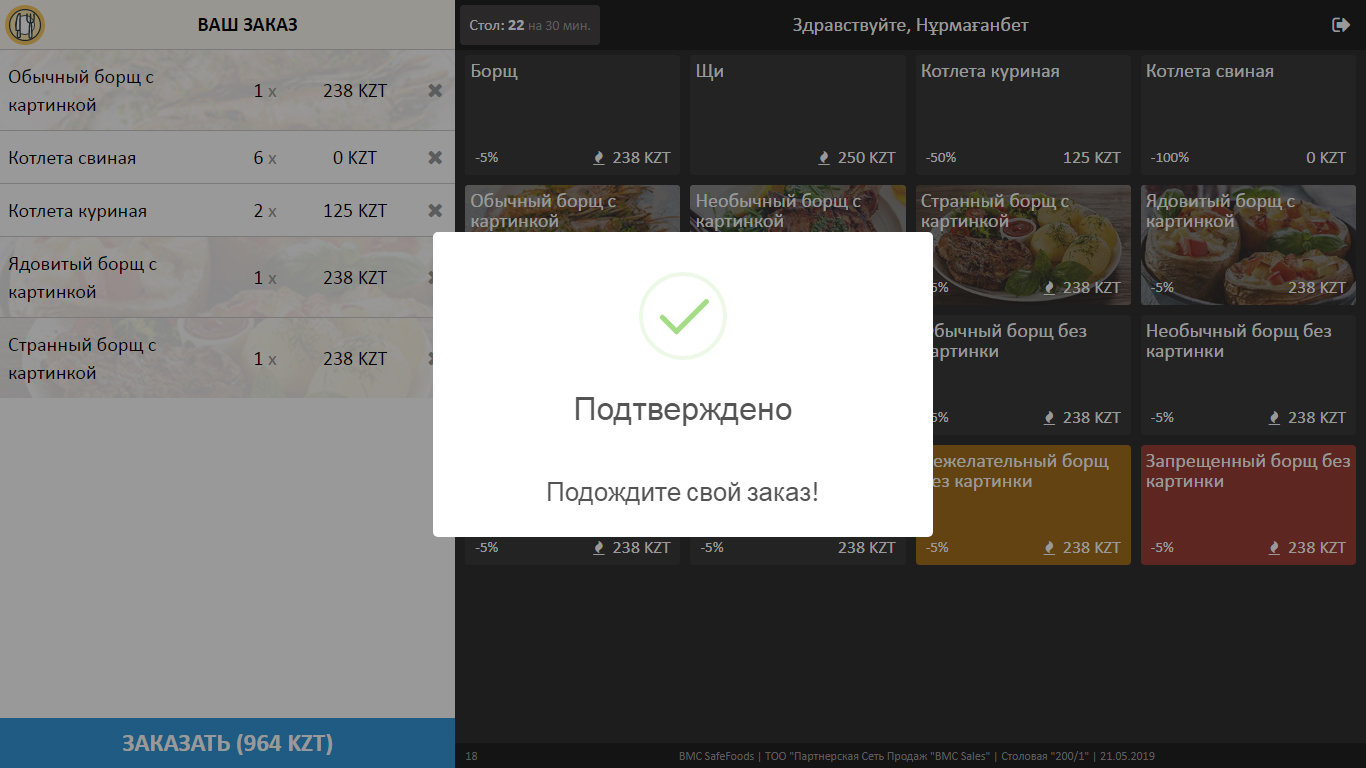The image size is (1366, 768).
Task: Remove Ядовитый борщ с картинкой from the order
Action: pos(435,277)
